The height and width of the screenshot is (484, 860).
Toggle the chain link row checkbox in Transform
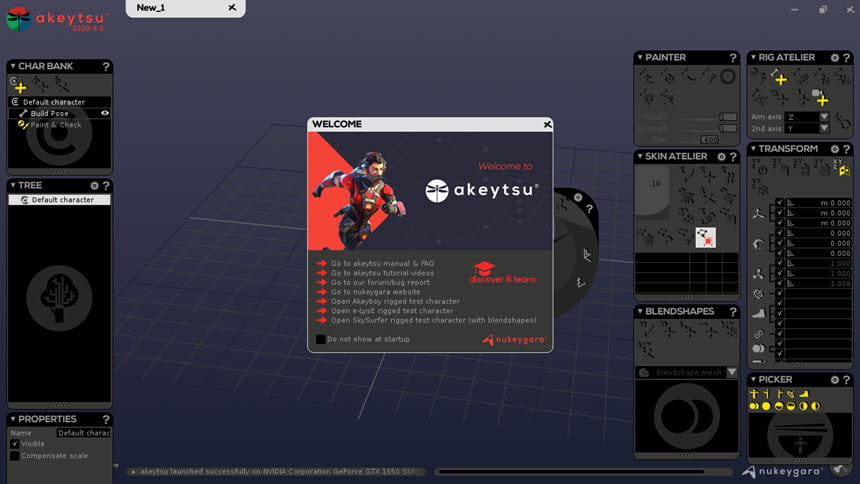click(x=779, y=334)
